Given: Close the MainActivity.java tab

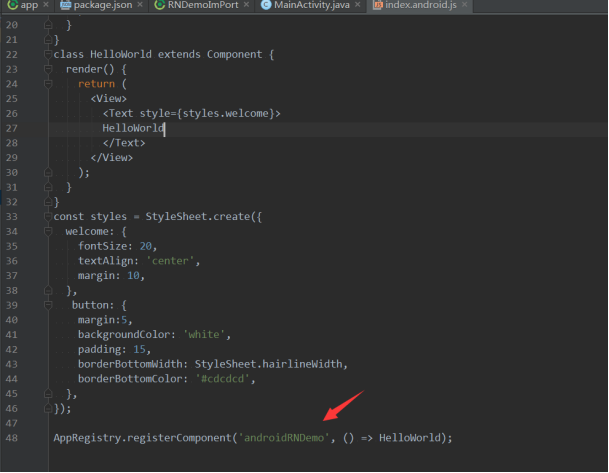Looking at the screenshot, I should coord(358,5).
